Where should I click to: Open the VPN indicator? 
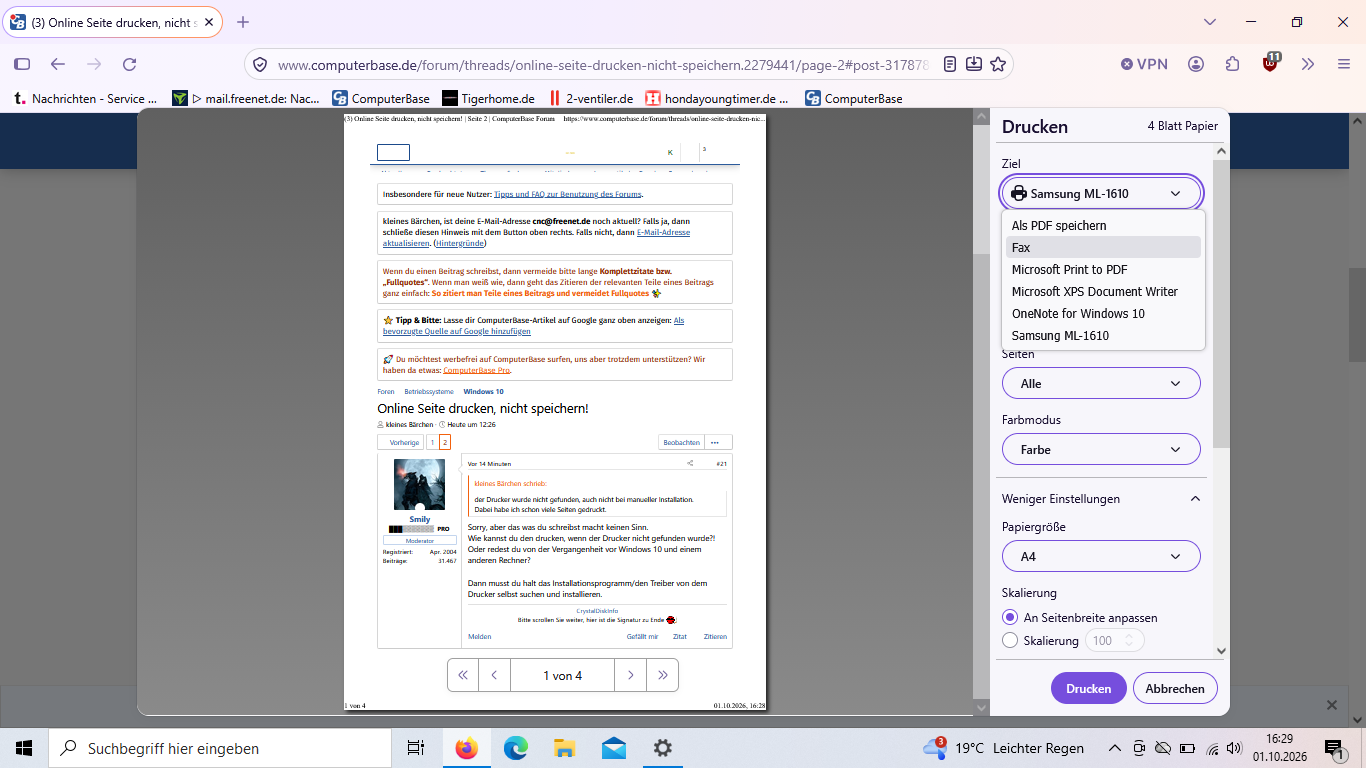pos(1144,64)
